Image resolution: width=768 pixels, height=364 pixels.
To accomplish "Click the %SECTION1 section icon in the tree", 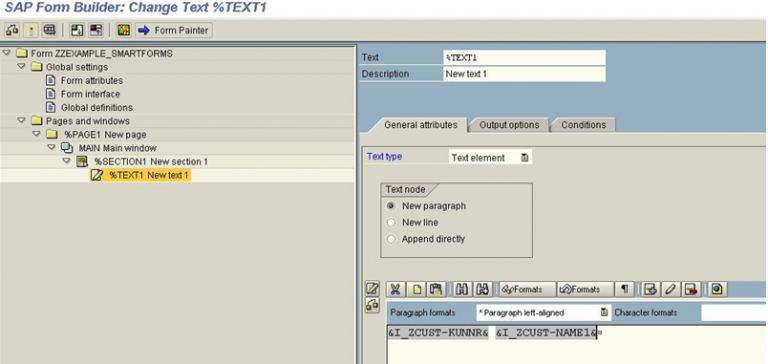I will (82, 161).
